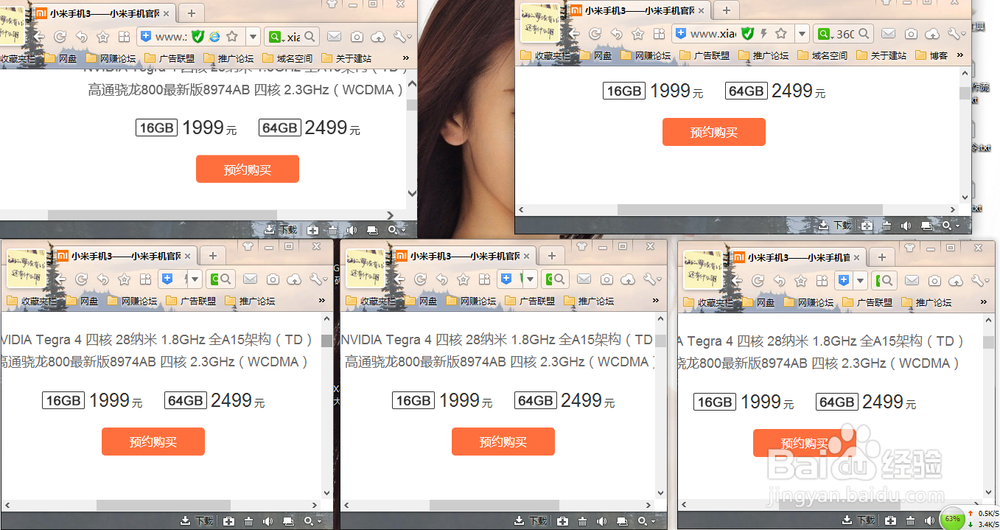Open address dropdown arrow in bottom-middle browser window
The image size is (1000, 530).
coord(530,279)
